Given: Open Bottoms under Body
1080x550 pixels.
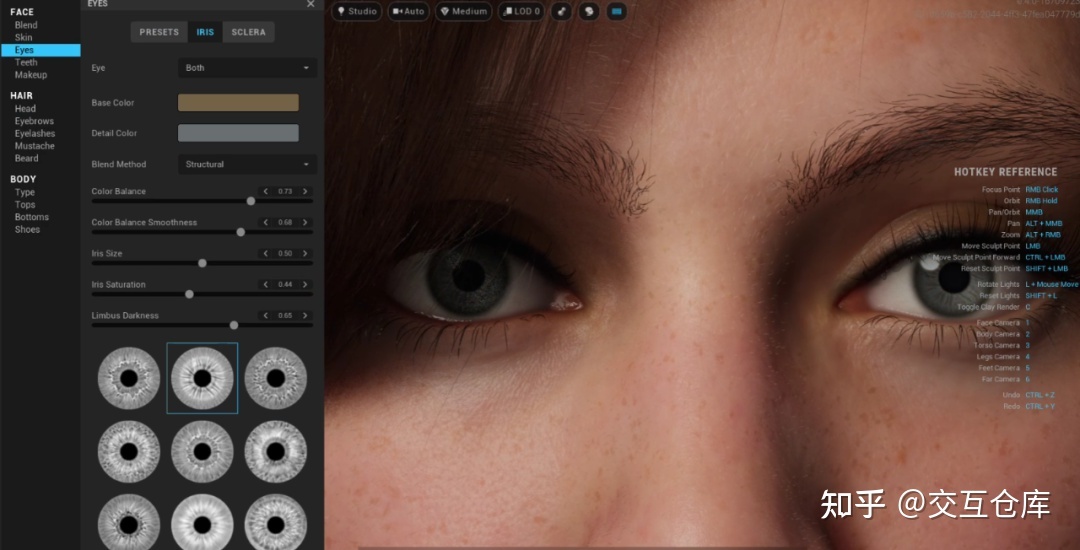Looking at the screenshot, I should (x=32, y=217).
